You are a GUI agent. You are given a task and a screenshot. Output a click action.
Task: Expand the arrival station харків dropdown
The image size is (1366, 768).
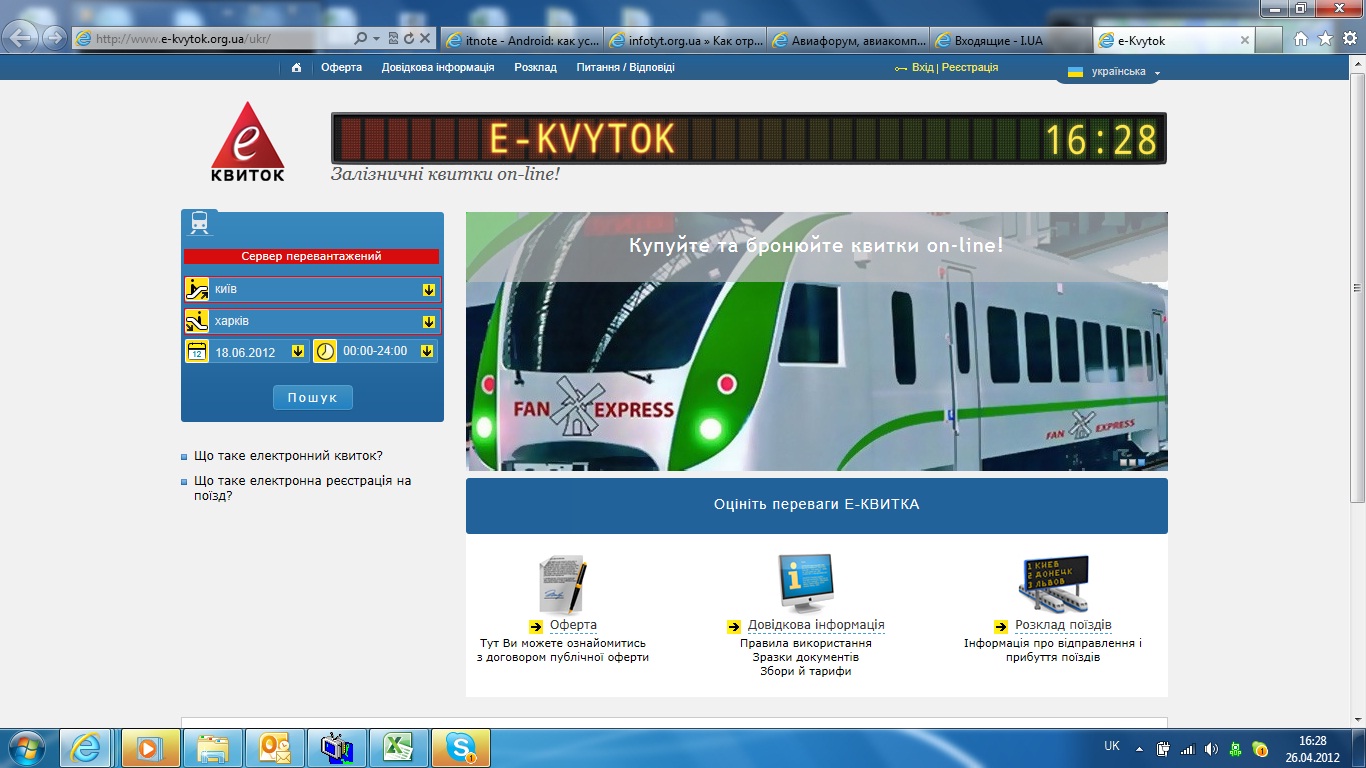click(428, 322)
